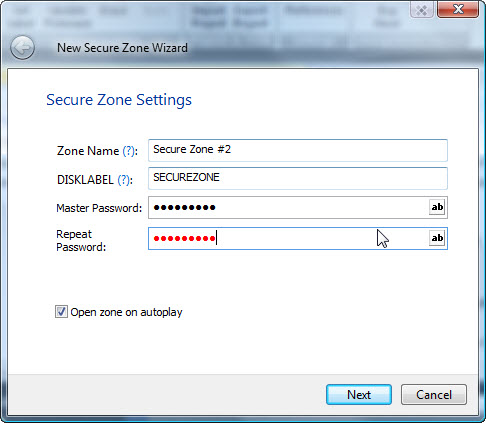The width and height of the screenshot is (486, 423).
Task: Click the 'DISKLABEL' label text
Action: (x=85, y=180)
